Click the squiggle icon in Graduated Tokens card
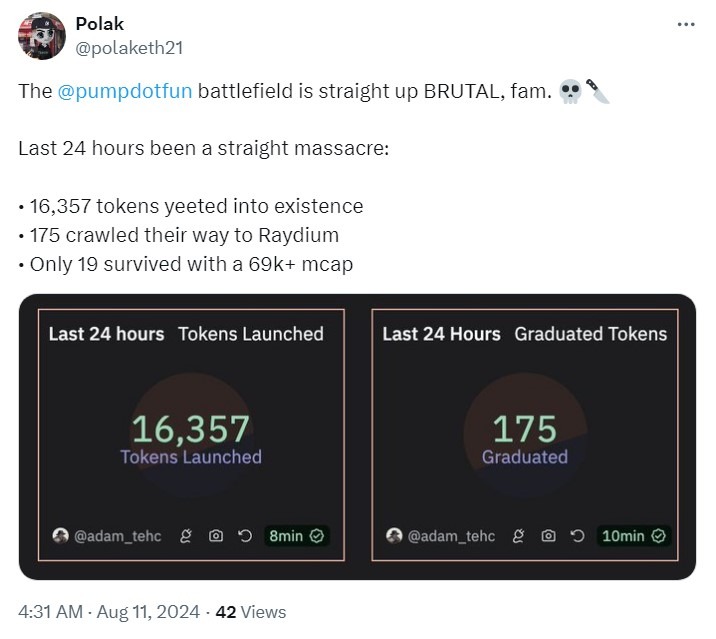This screenshot has width=716, height=639. tap(519, 536)
